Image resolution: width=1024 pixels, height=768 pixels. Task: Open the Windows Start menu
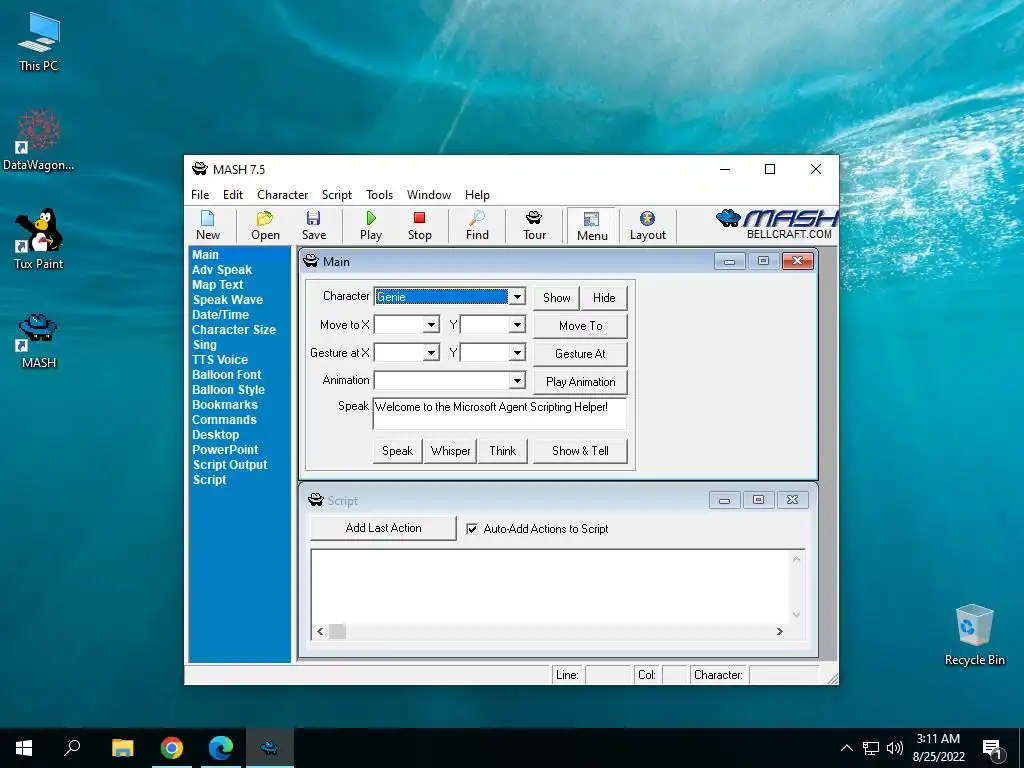[x=24, y=748]
